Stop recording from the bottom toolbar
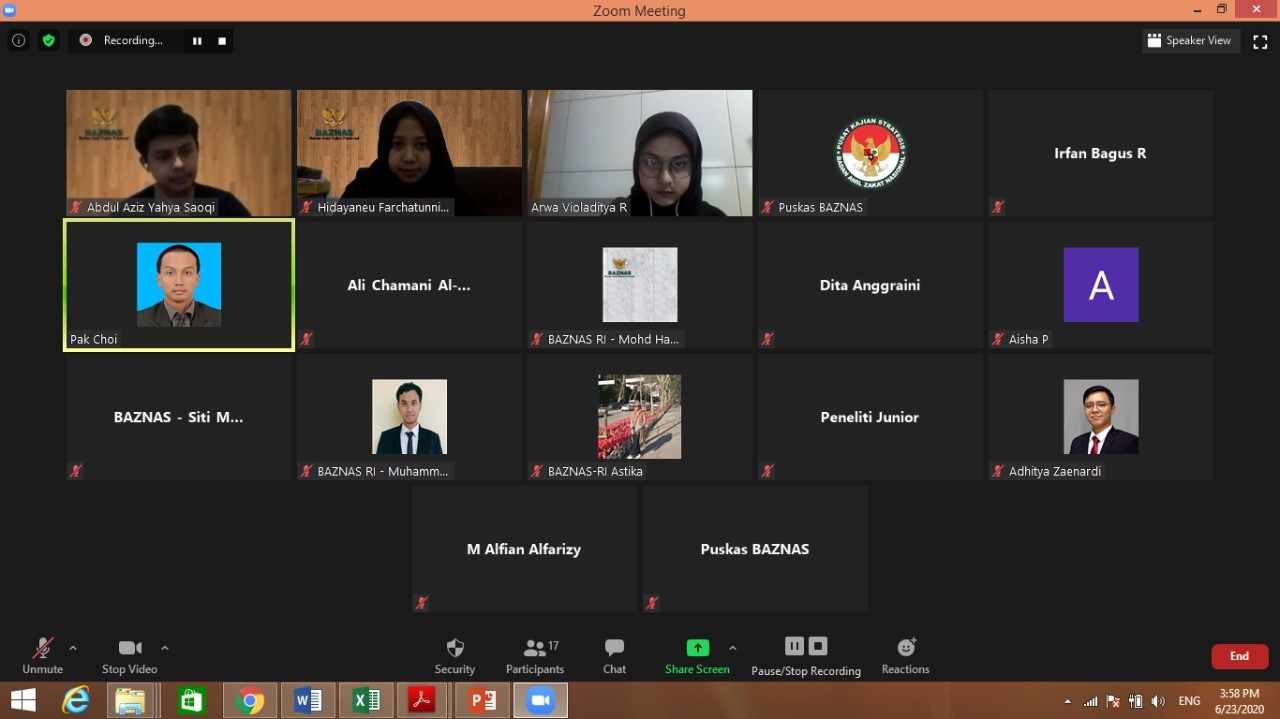Screen dimensions: 1280x719 [818, 646]
